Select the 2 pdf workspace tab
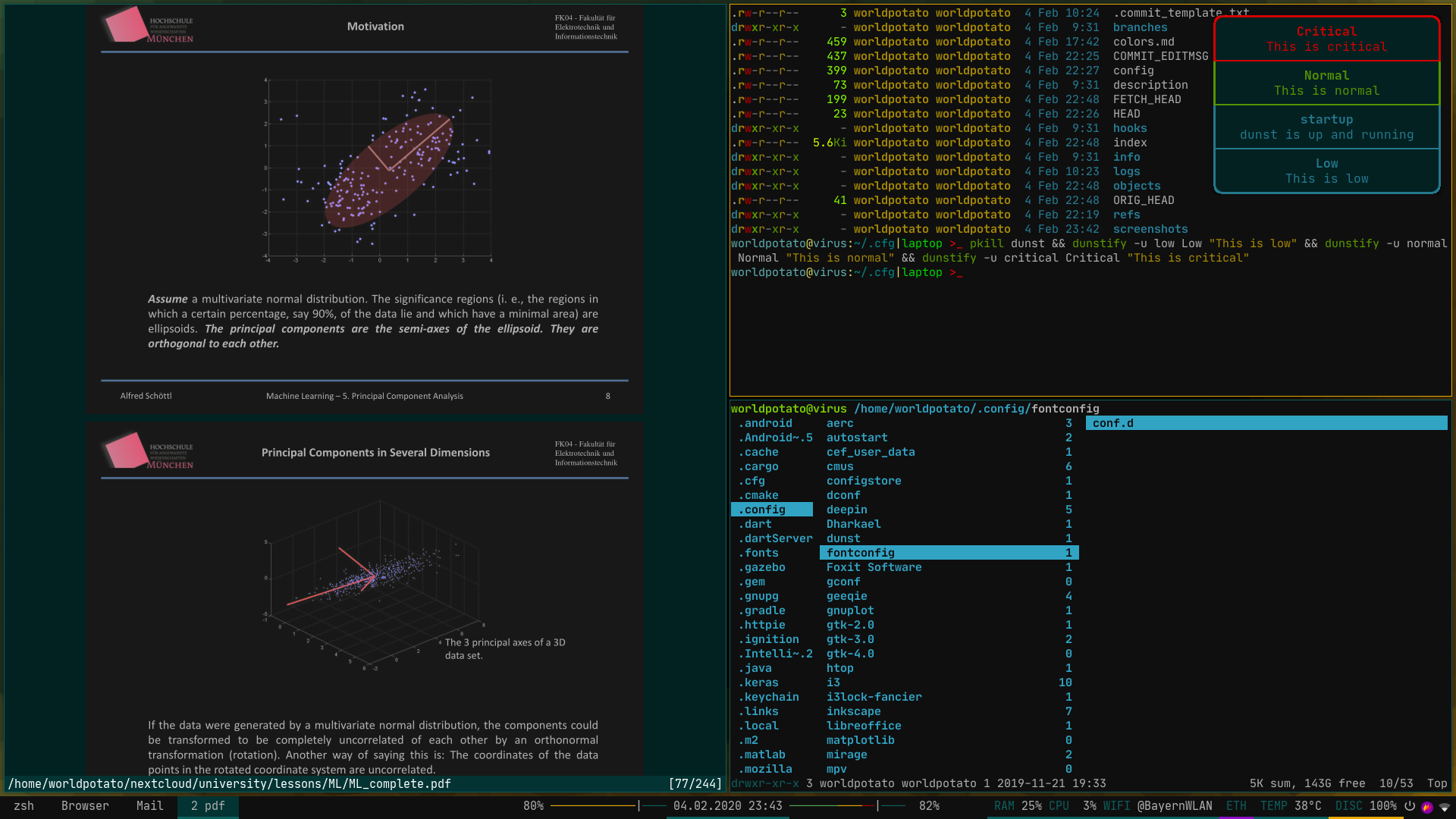 click(x=208, y=806)
